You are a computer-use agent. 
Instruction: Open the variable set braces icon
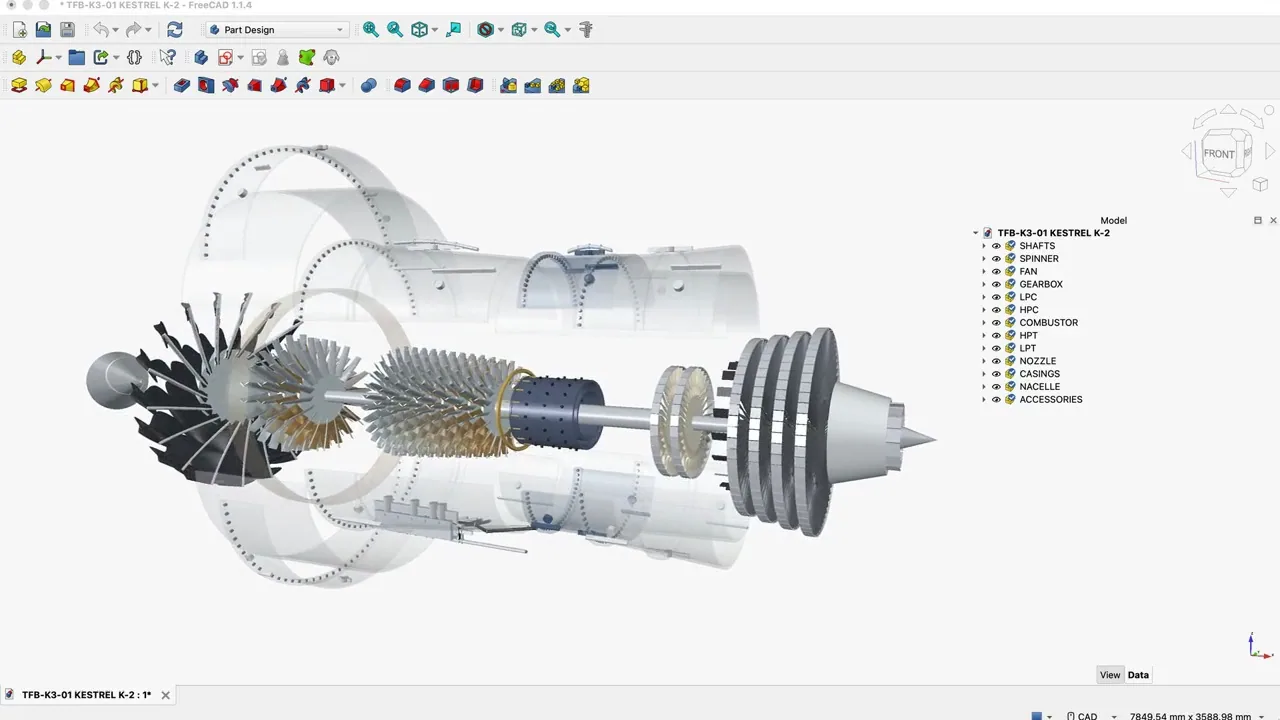[x=134, y=58]
